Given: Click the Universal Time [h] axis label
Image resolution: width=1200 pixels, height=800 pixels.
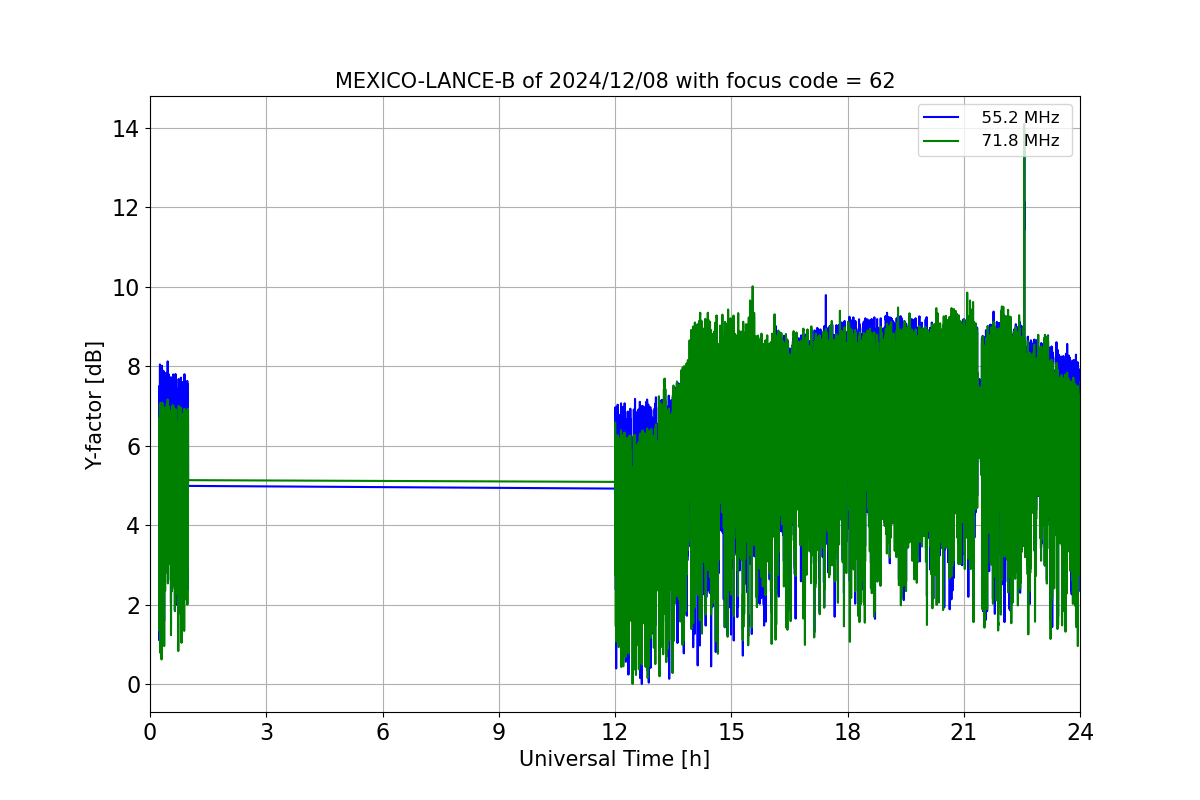Looking at the screenshot, I should 614,759.
